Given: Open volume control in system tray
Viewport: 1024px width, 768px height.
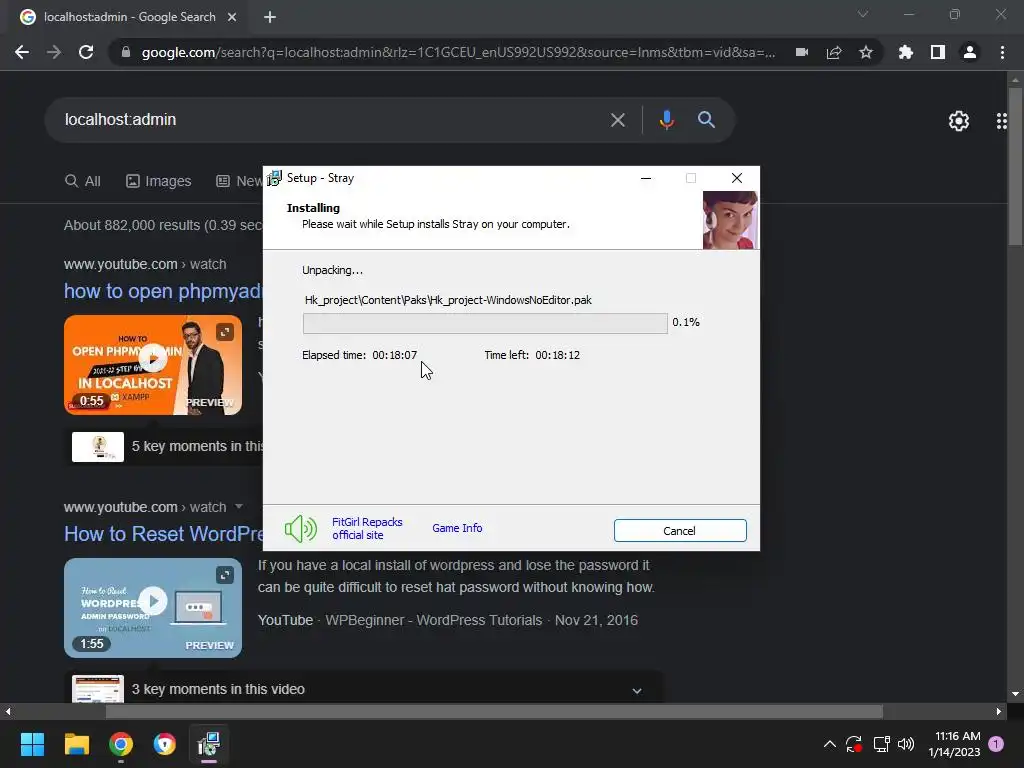Looking at the screenshot, I should tap(906, 744).
